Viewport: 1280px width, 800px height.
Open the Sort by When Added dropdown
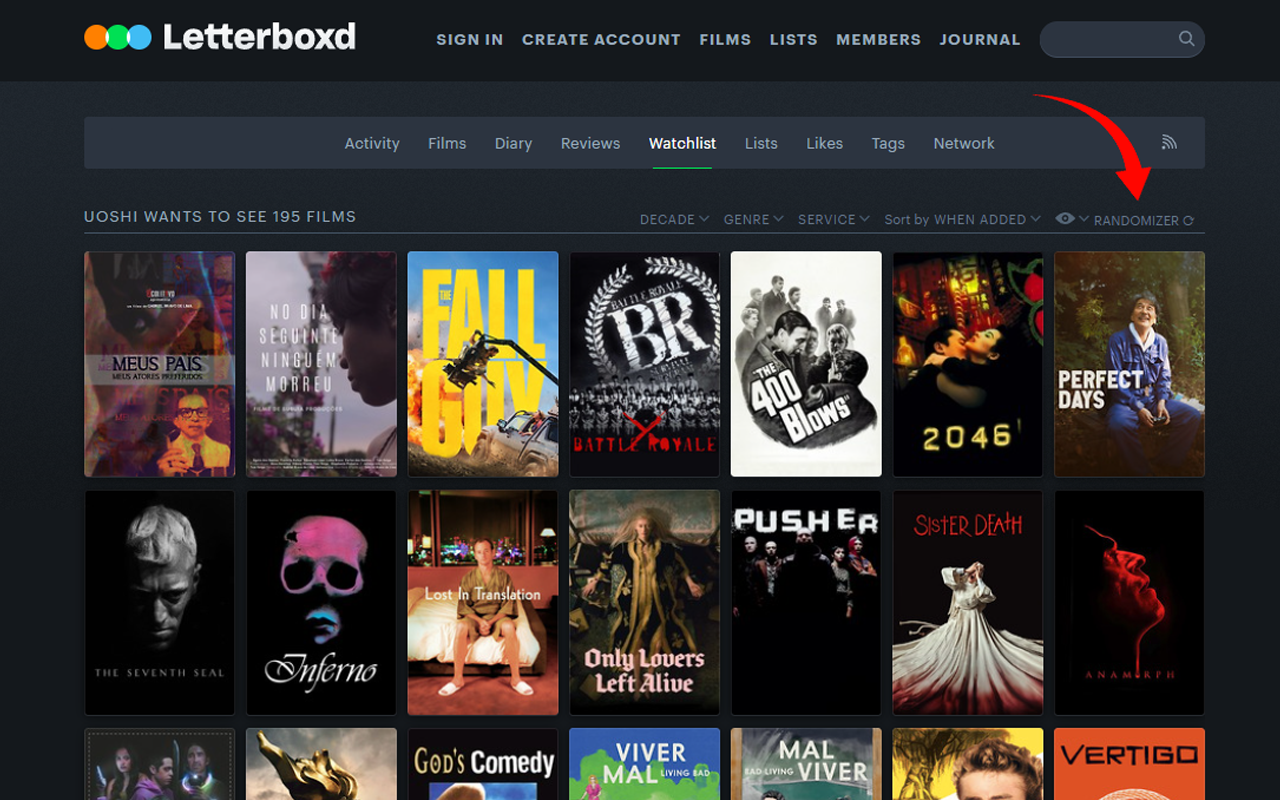click(x=962, y=219)
